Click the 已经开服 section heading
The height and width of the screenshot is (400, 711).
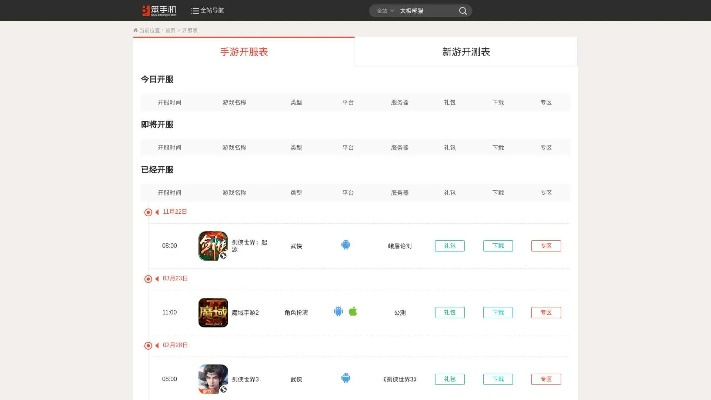(157, 170)
